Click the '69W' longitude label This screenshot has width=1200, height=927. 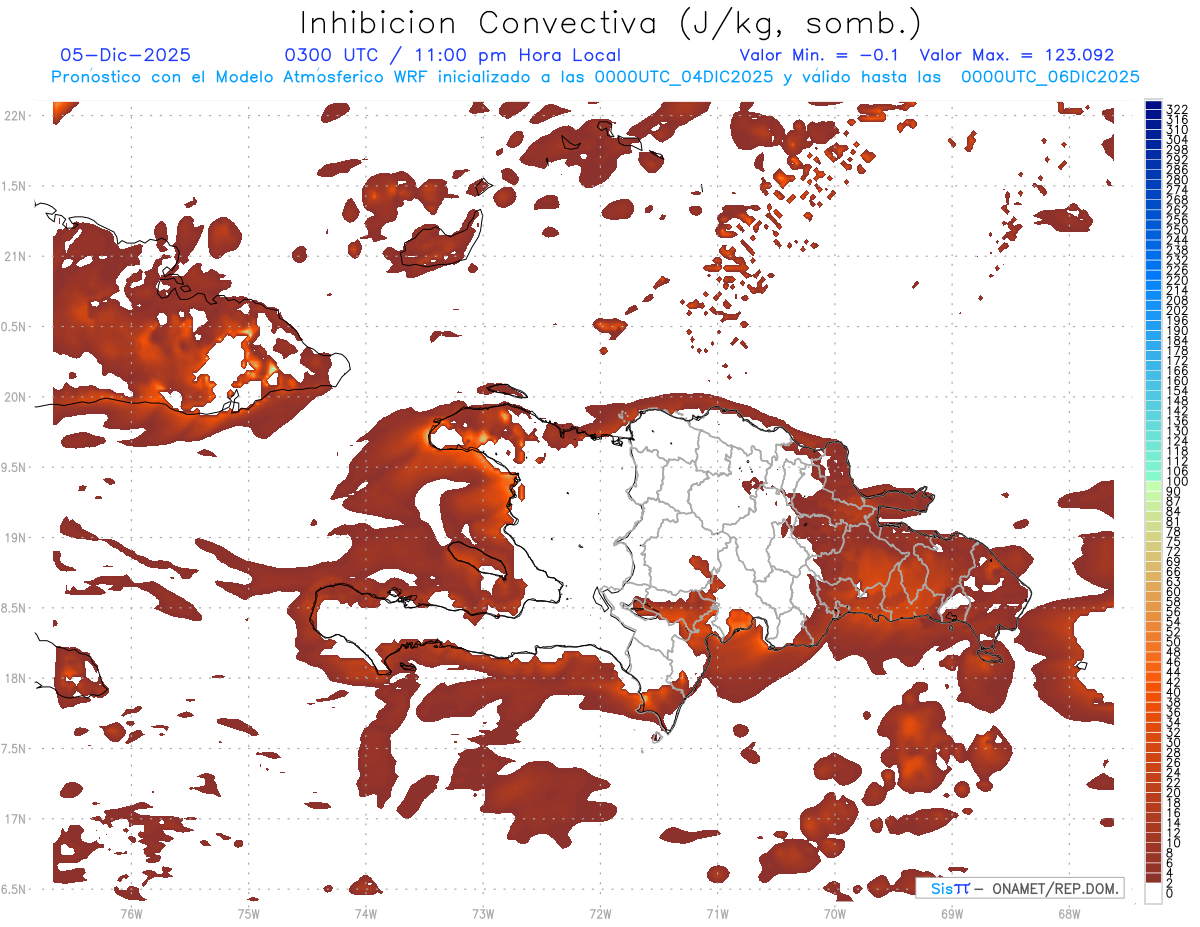click(951, 913)
